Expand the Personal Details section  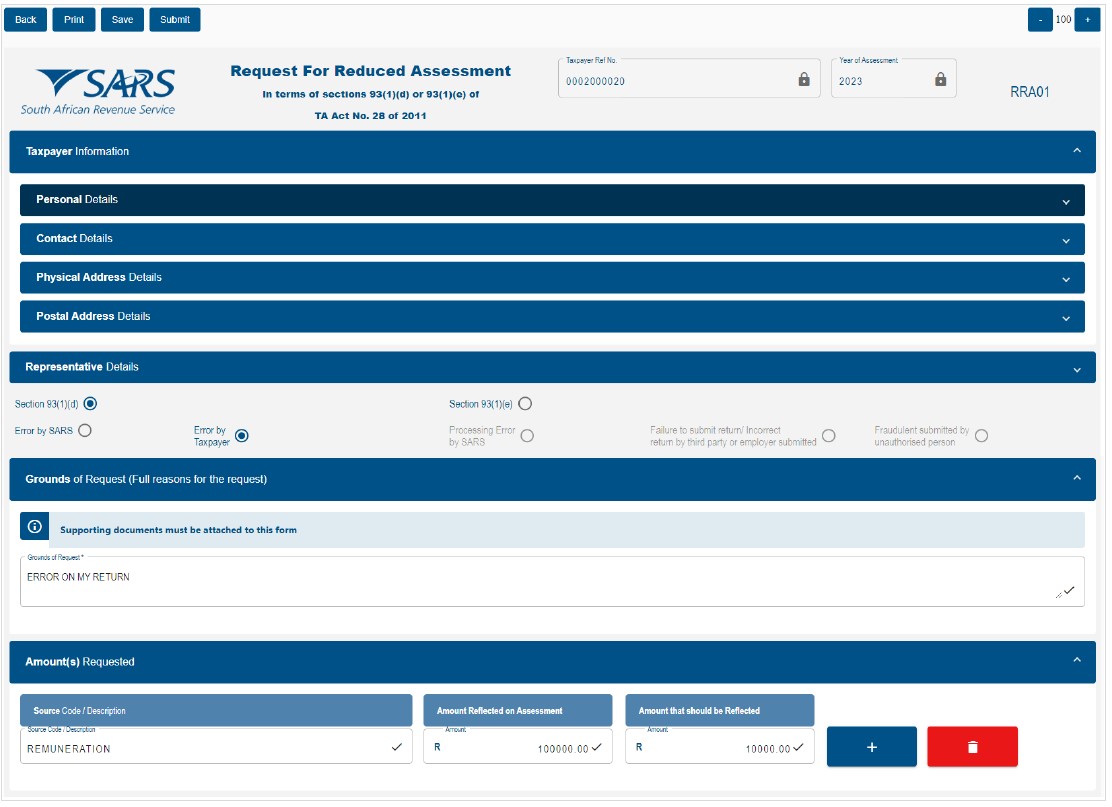click(x=552, y=200)
